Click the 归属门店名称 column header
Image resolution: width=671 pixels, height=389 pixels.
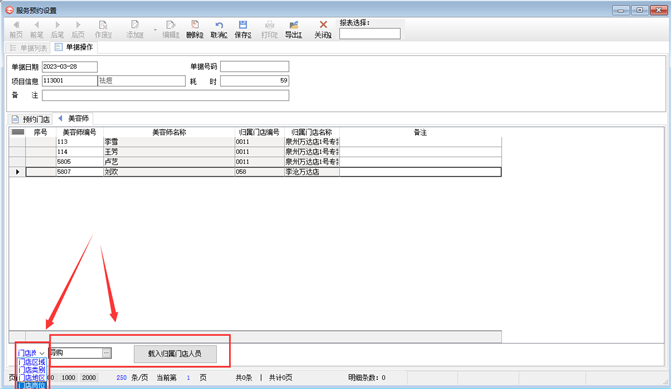pos(312,132)
